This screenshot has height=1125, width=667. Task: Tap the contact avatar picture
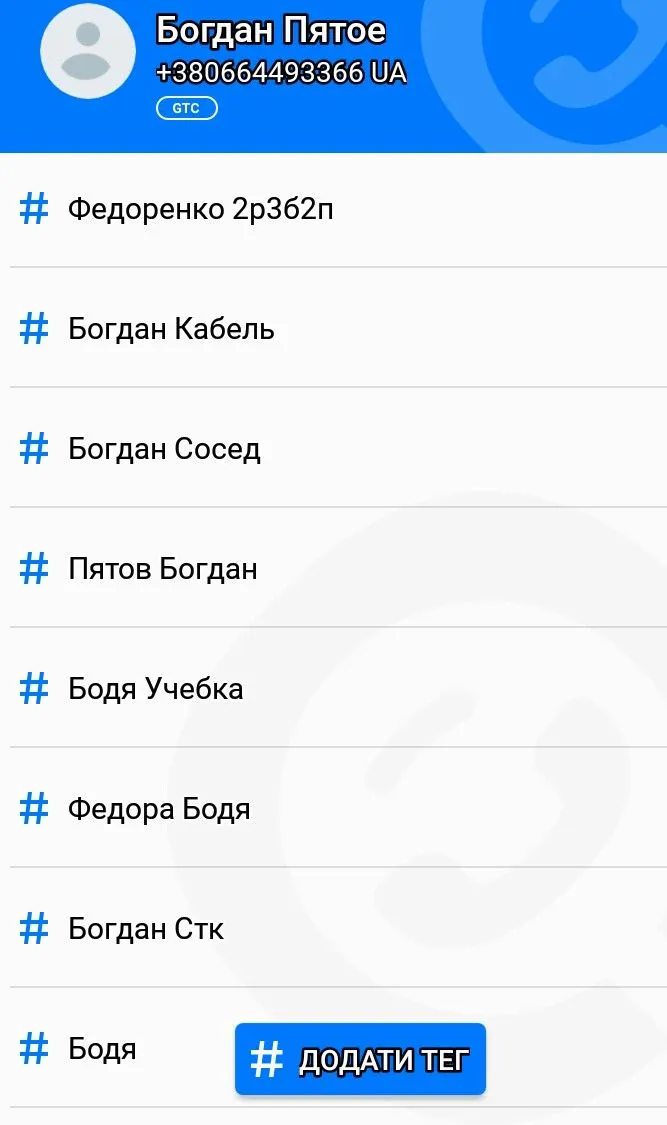tap(88, 51)
